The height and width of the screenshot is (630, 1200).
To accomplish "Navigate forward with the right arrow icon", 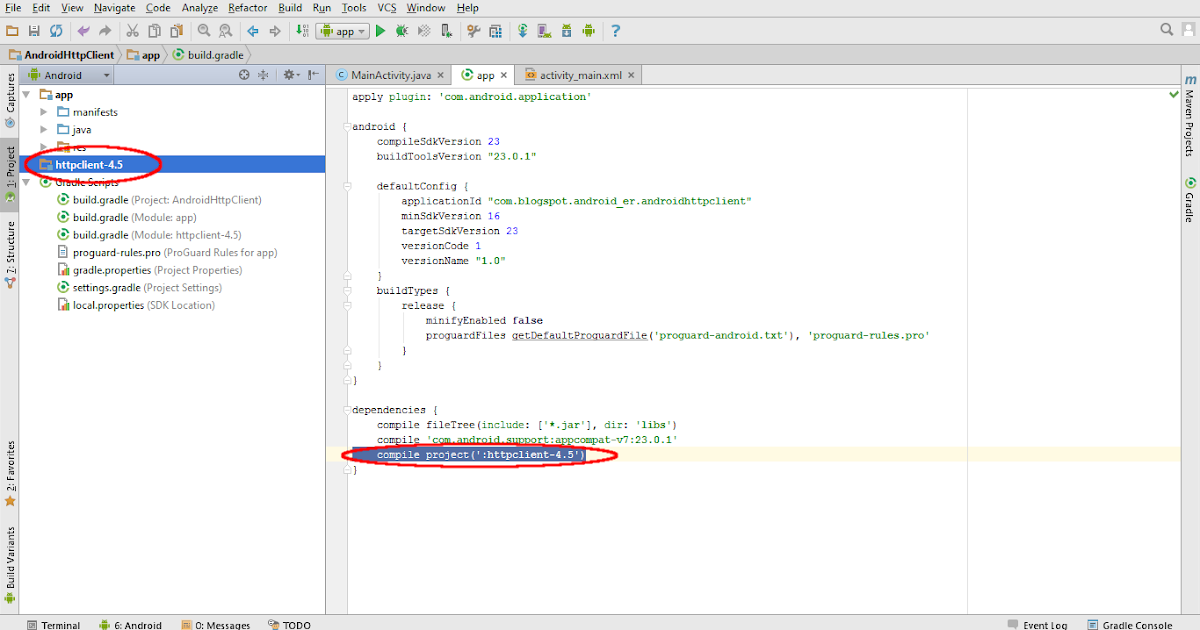I will click(x=274, y=31).
